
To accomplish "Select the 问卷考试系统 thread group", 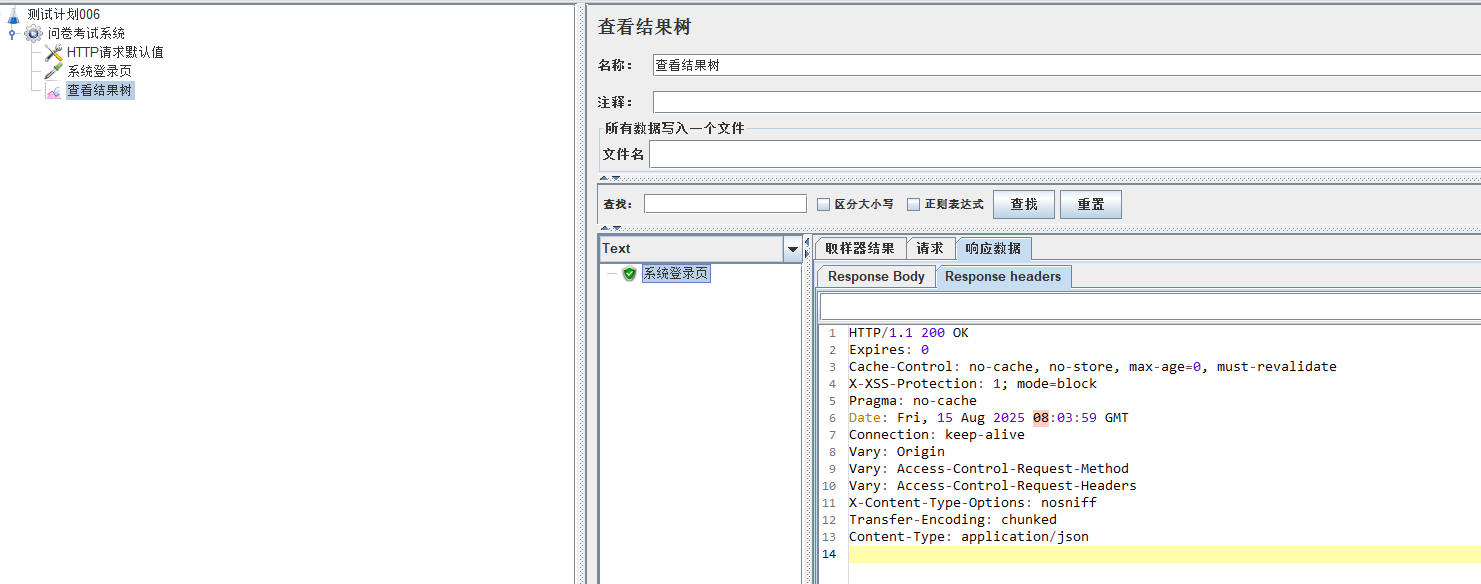I will (x=86, y=33).
